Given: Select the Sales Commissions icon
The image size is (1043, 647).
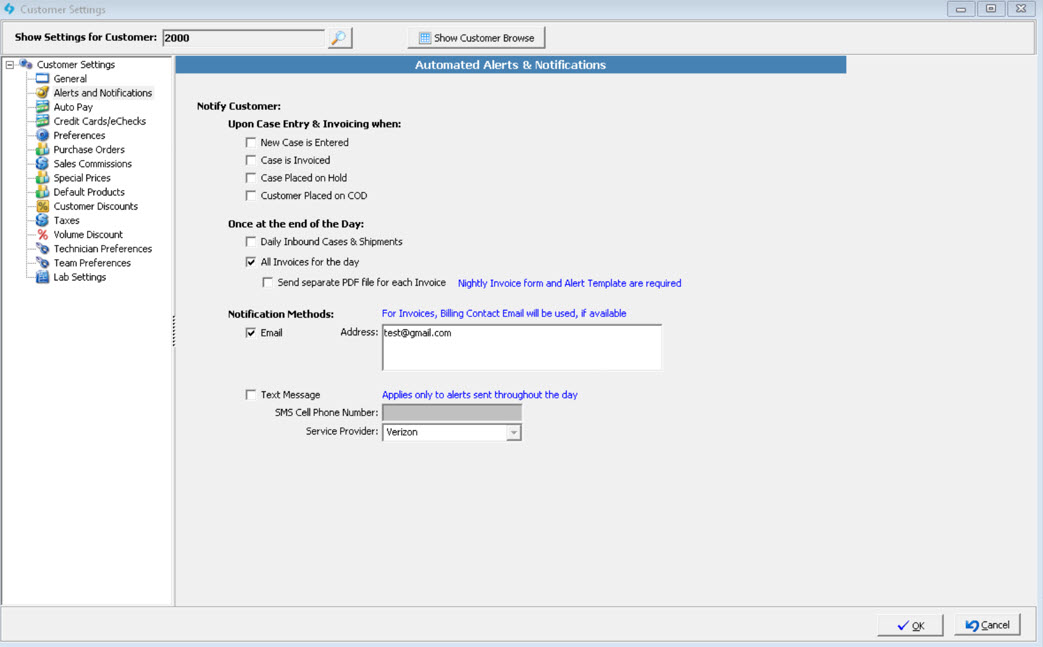Looking at the screenshot, I should (x=41, y=163).
